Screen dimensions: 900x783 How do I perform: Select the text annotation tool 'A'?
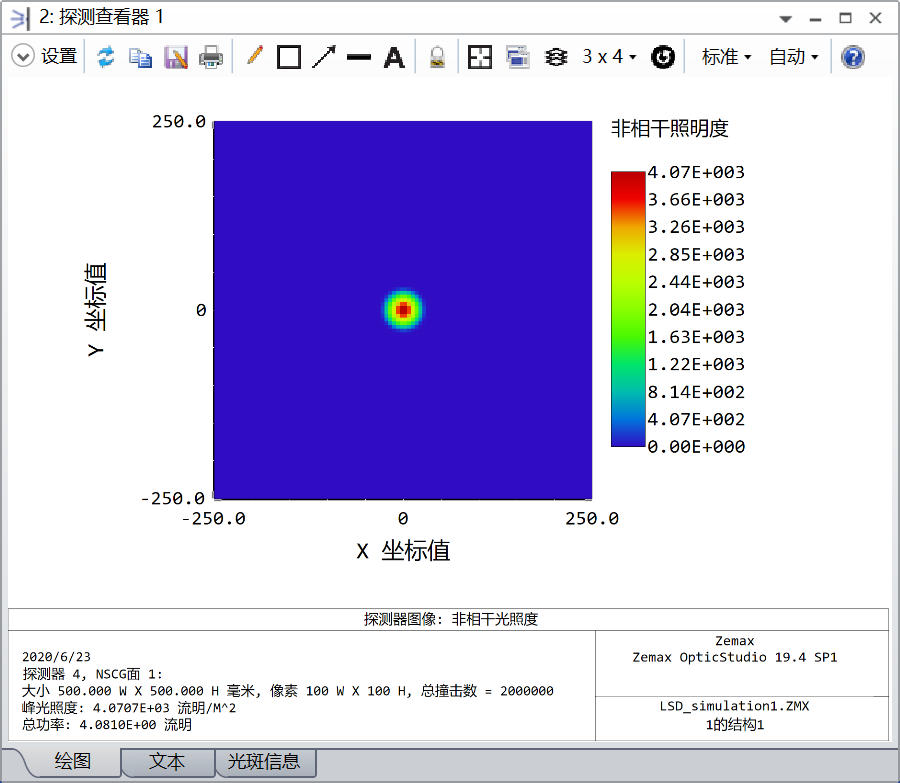pos(395,57)
